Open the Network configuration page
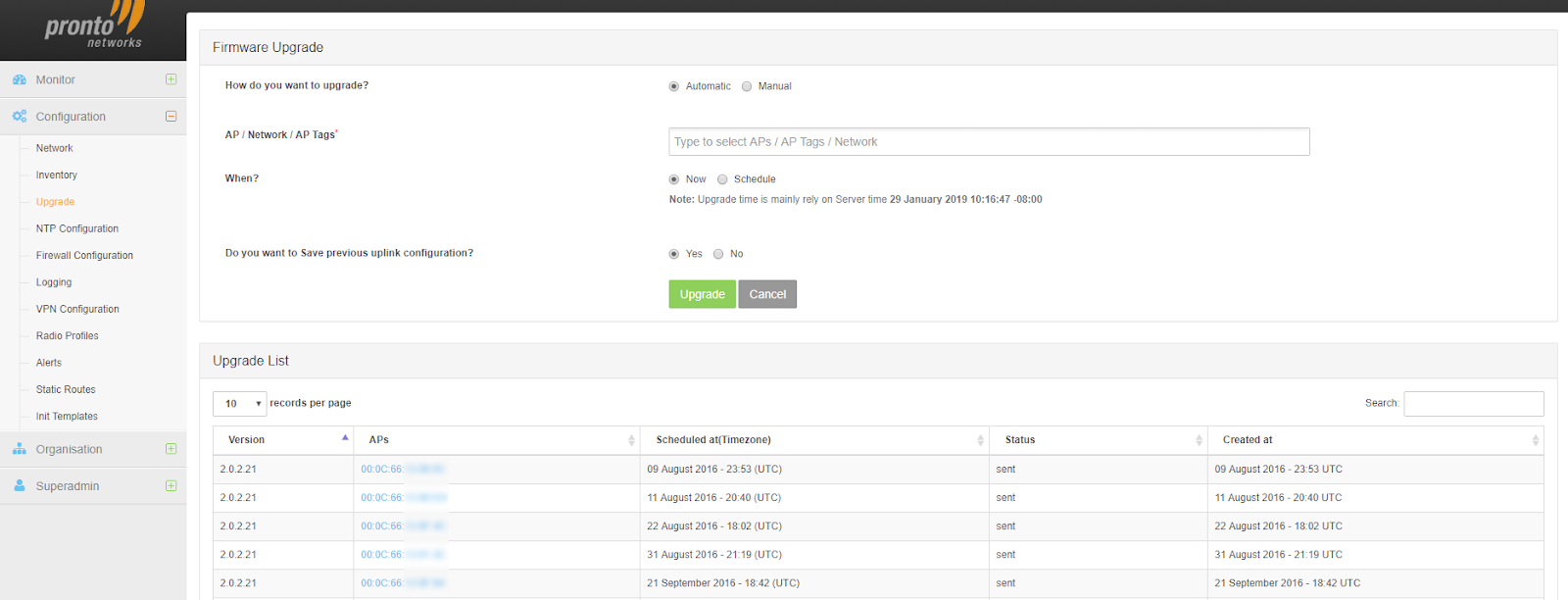Viewport: 1568px width, 600px height. click(x=55, y=148)
